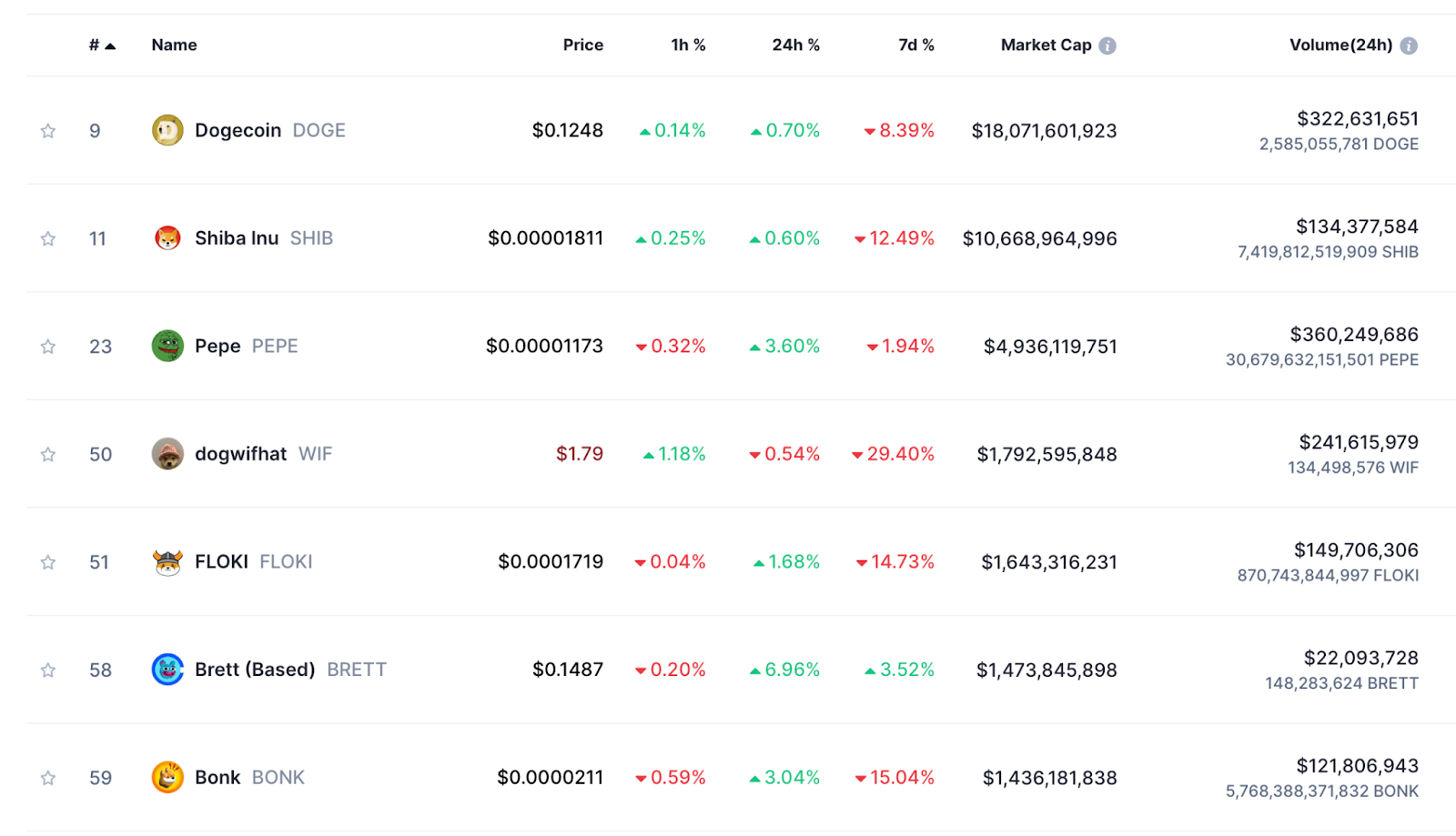Sort by the Volume(24h) column header
The width and height of the screenshot is (1456, 836).
(1340, 45)
